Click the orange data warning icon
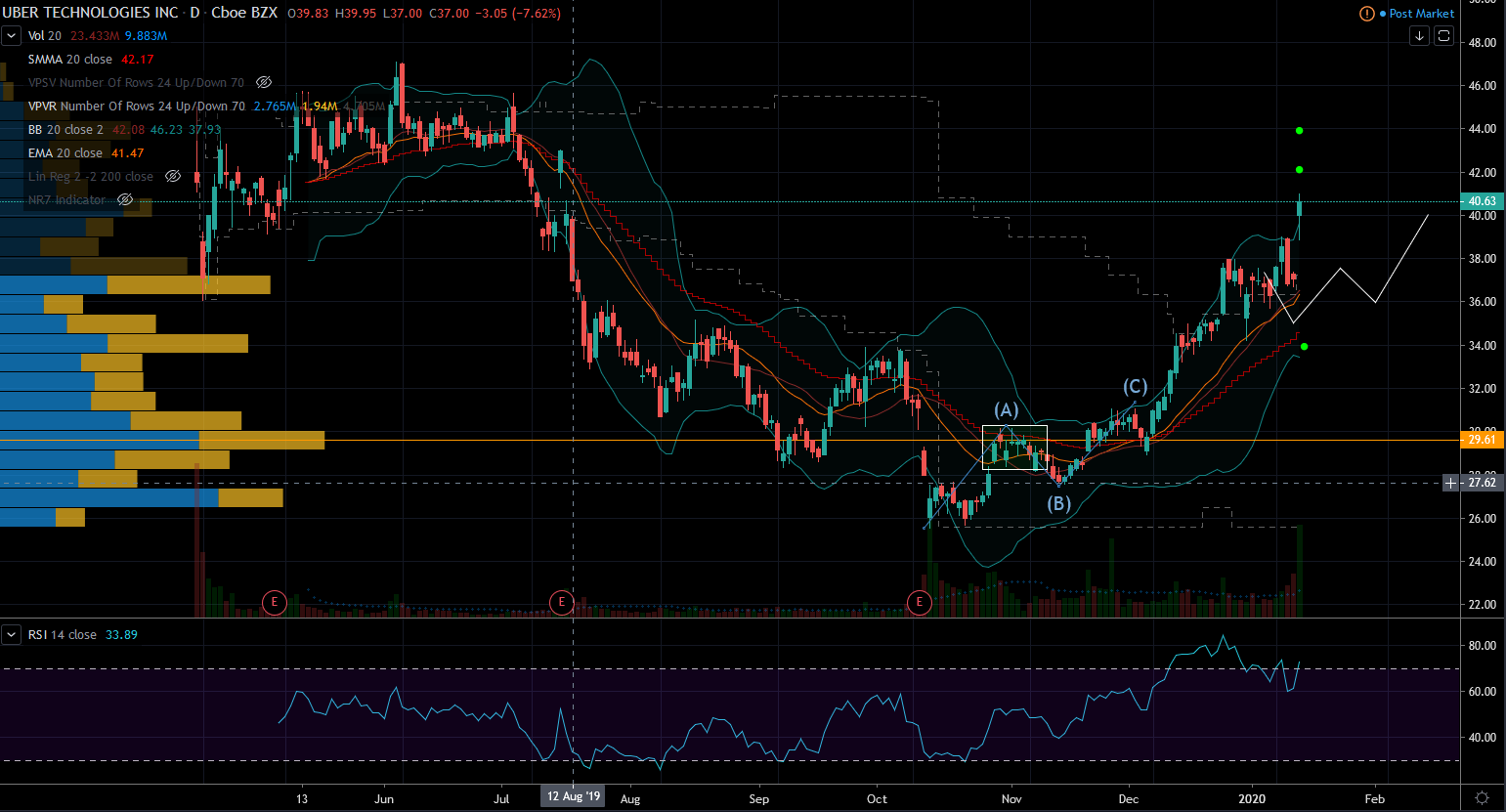This screenshot has height=812, width=1506. pyautogui.click(x=1366, y=14)
